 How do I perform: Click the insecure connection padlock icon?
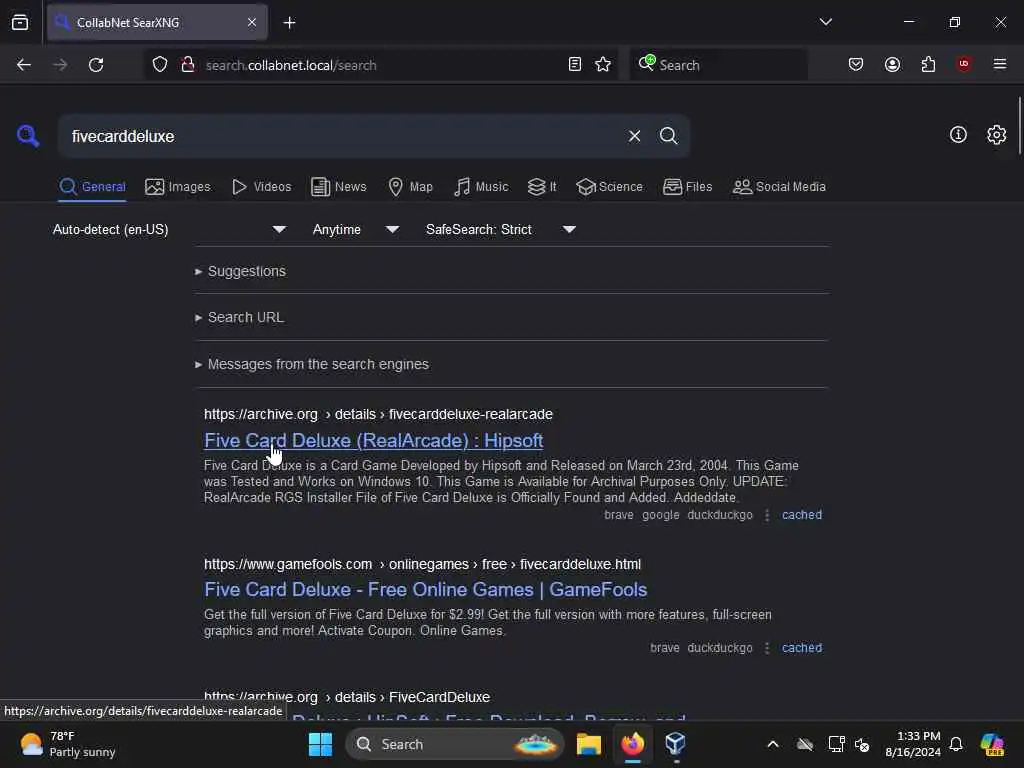[188, 65]
